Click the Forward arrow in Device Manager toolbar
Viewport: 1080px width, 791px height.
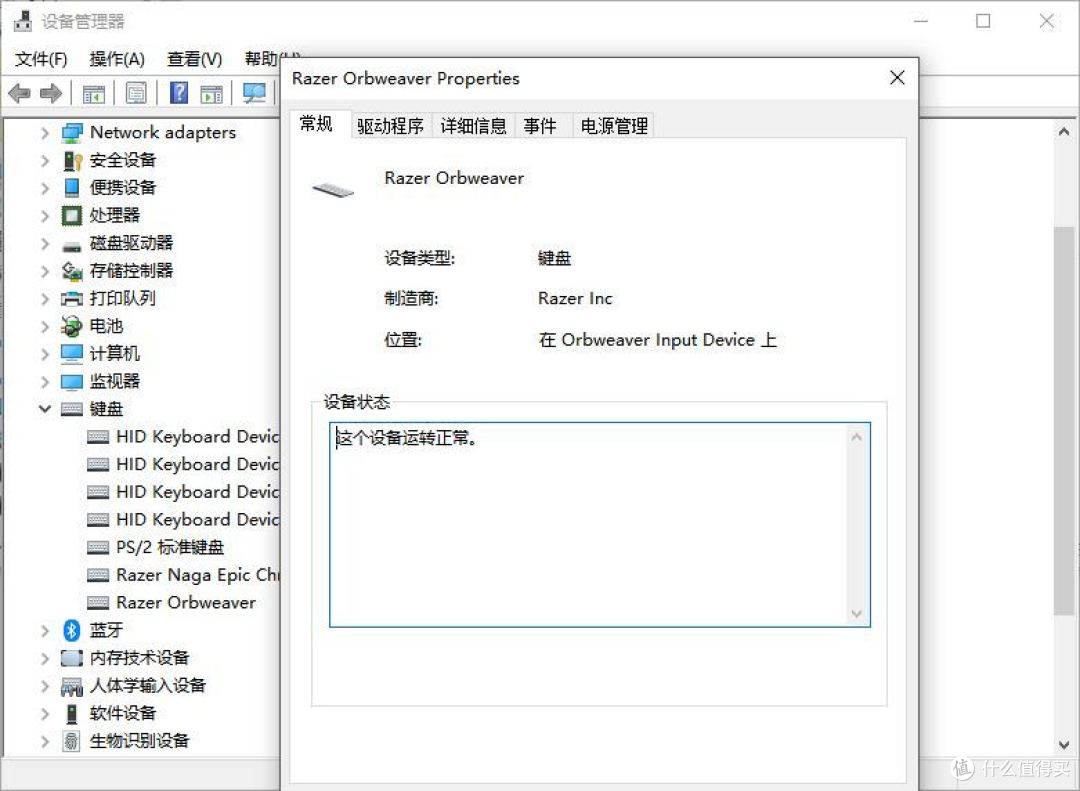51,93
